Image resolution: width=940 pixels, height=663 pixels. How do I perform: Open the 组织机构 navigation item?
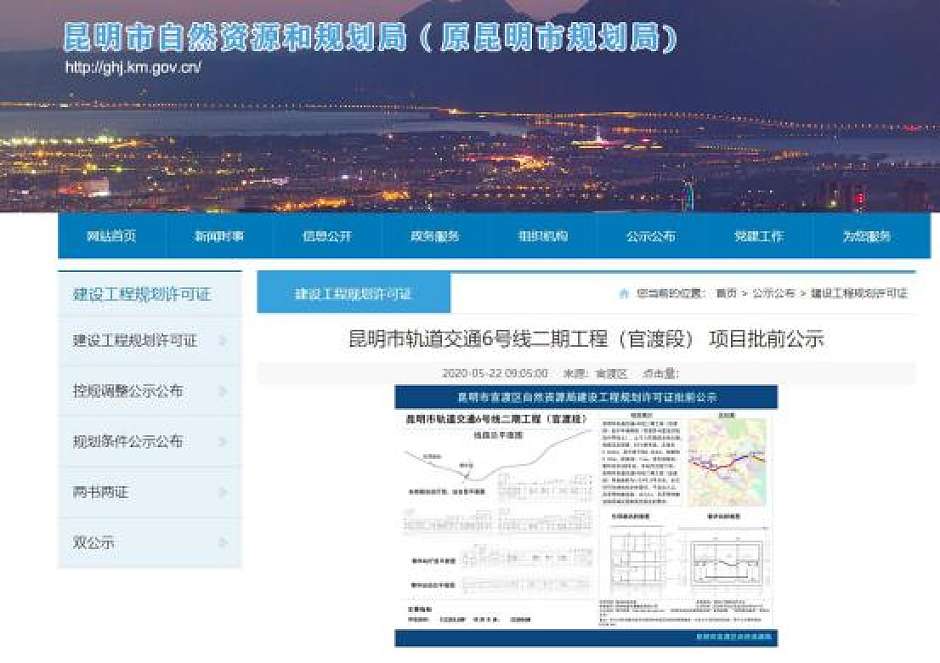point(543,237)
